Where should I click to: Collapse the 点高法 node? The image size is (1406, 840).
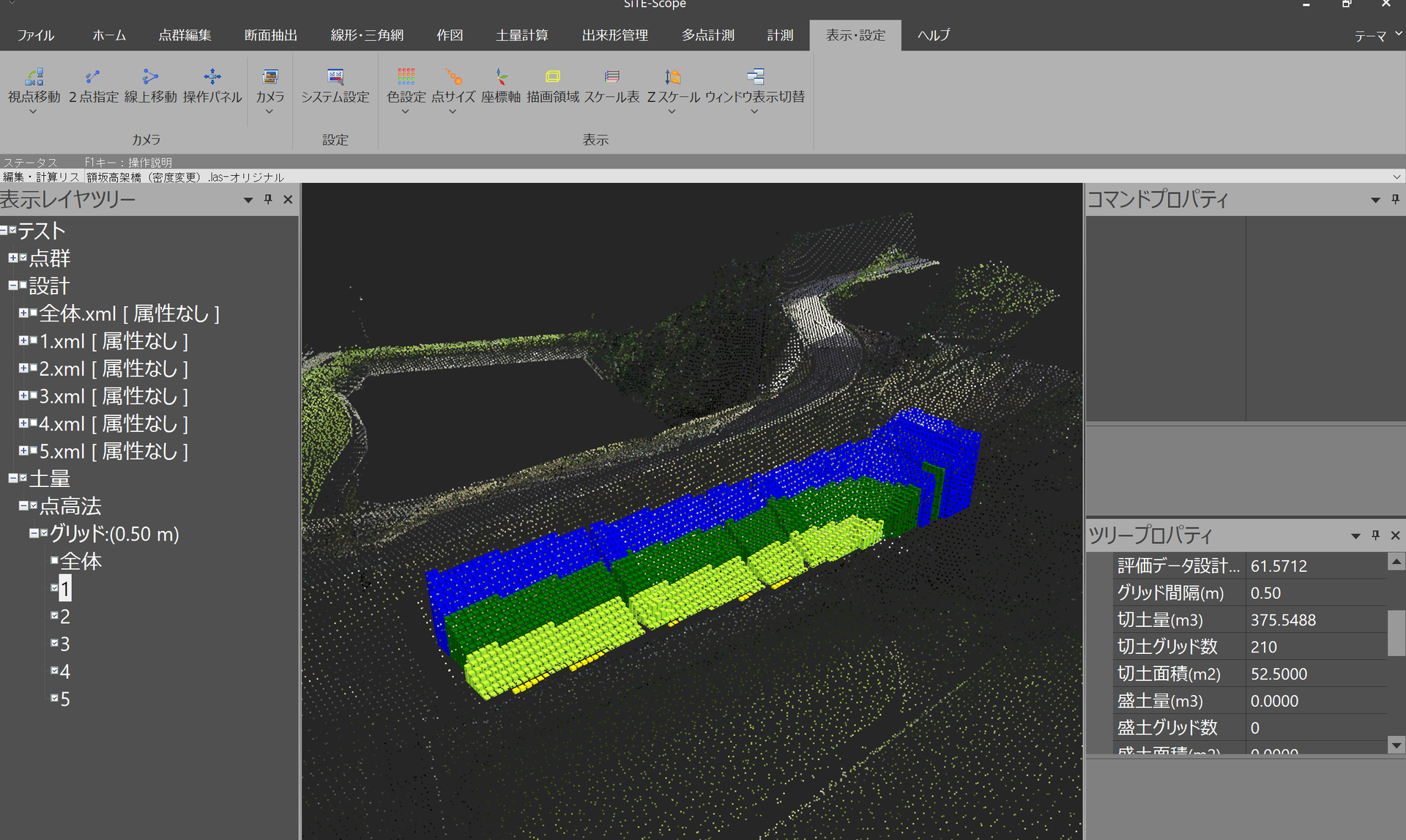click(23, 505)
